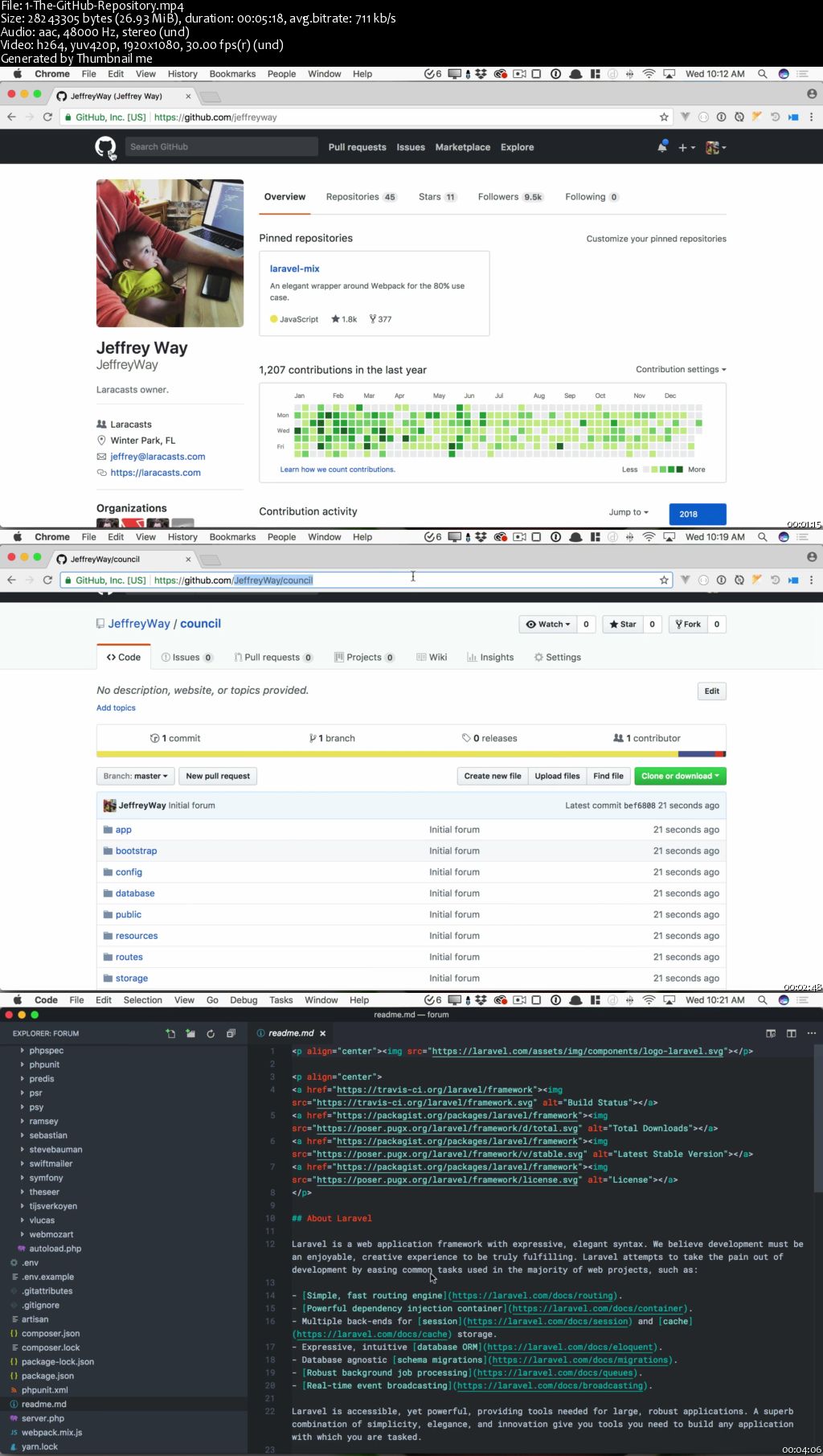823x1456 pixels.
Task: Open the Tasks menu in VS Code
Action: coord(280,1000)
